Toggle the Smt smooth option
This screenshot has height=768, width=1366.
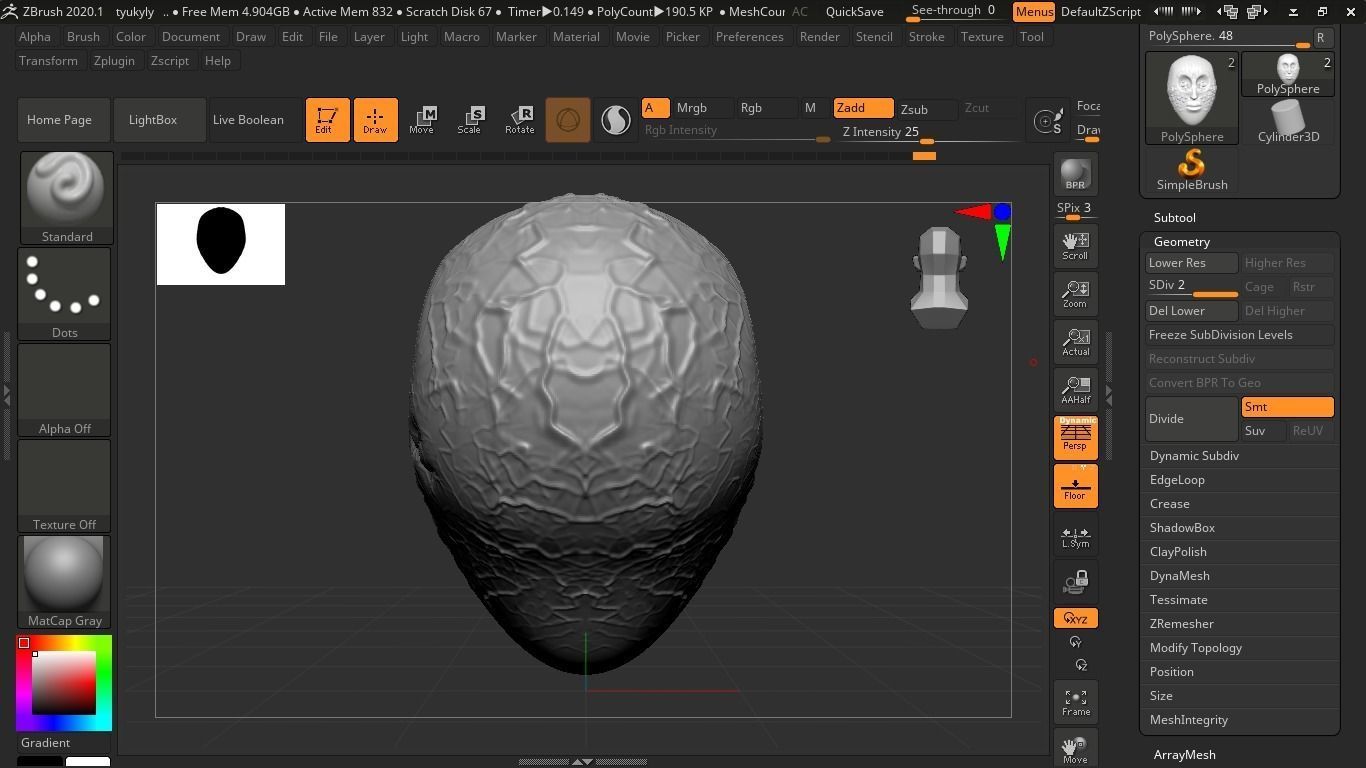[x=1287, y=407]
